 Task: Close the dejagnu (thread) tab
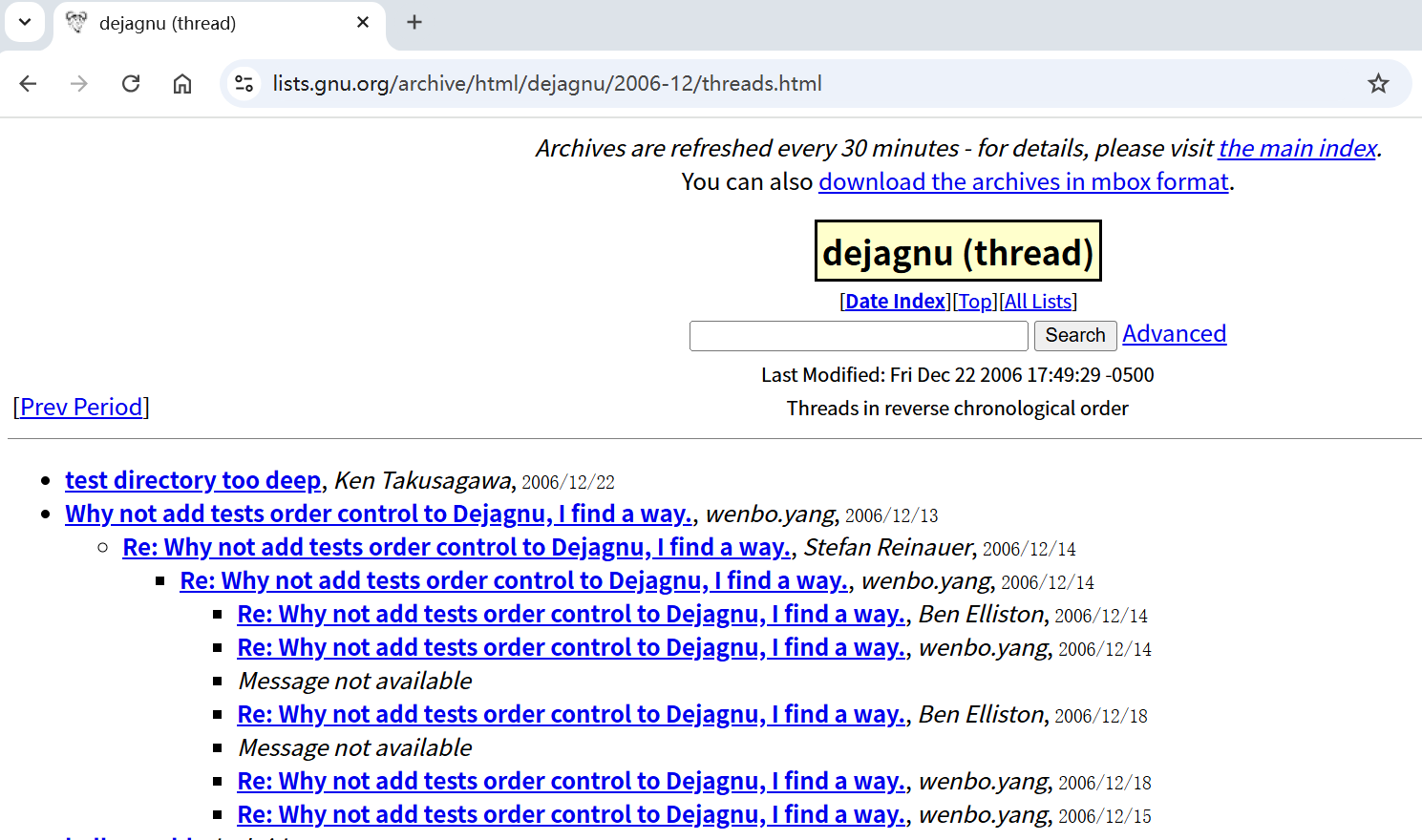pyautogui.click(x=363, y=22)
